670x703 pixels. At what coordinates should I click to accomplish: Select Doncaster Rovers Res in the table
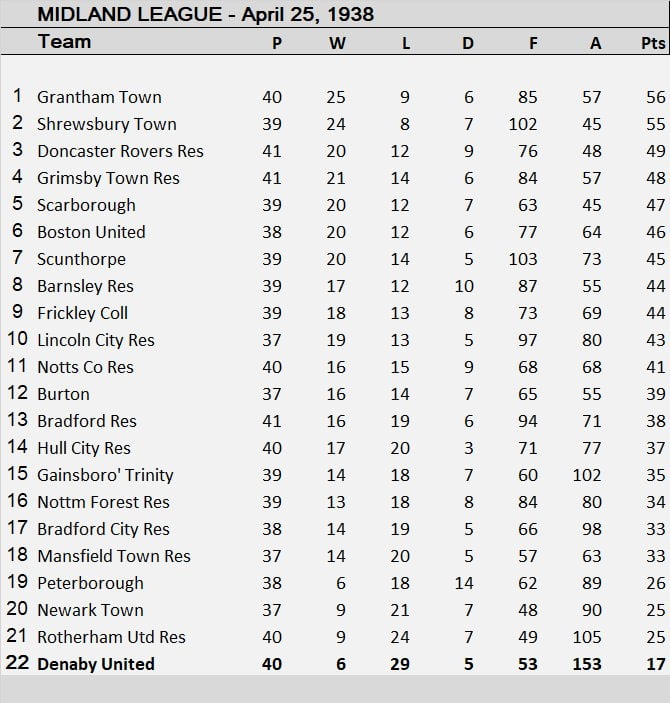coord(120,151)
